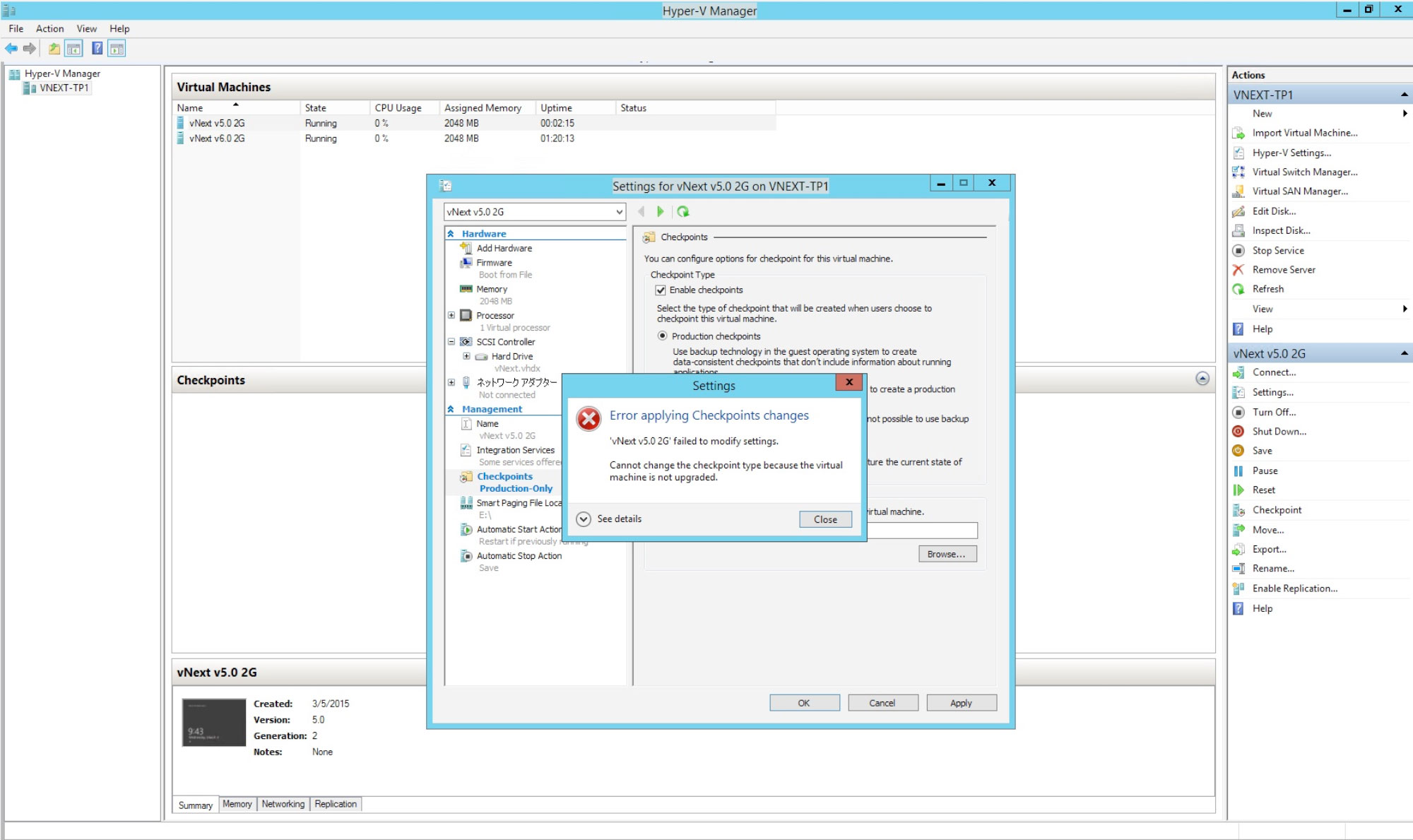Viewport: 1413px width, 840px height.
Task: Click Inspect Disk action
Action: [1281, 230]
